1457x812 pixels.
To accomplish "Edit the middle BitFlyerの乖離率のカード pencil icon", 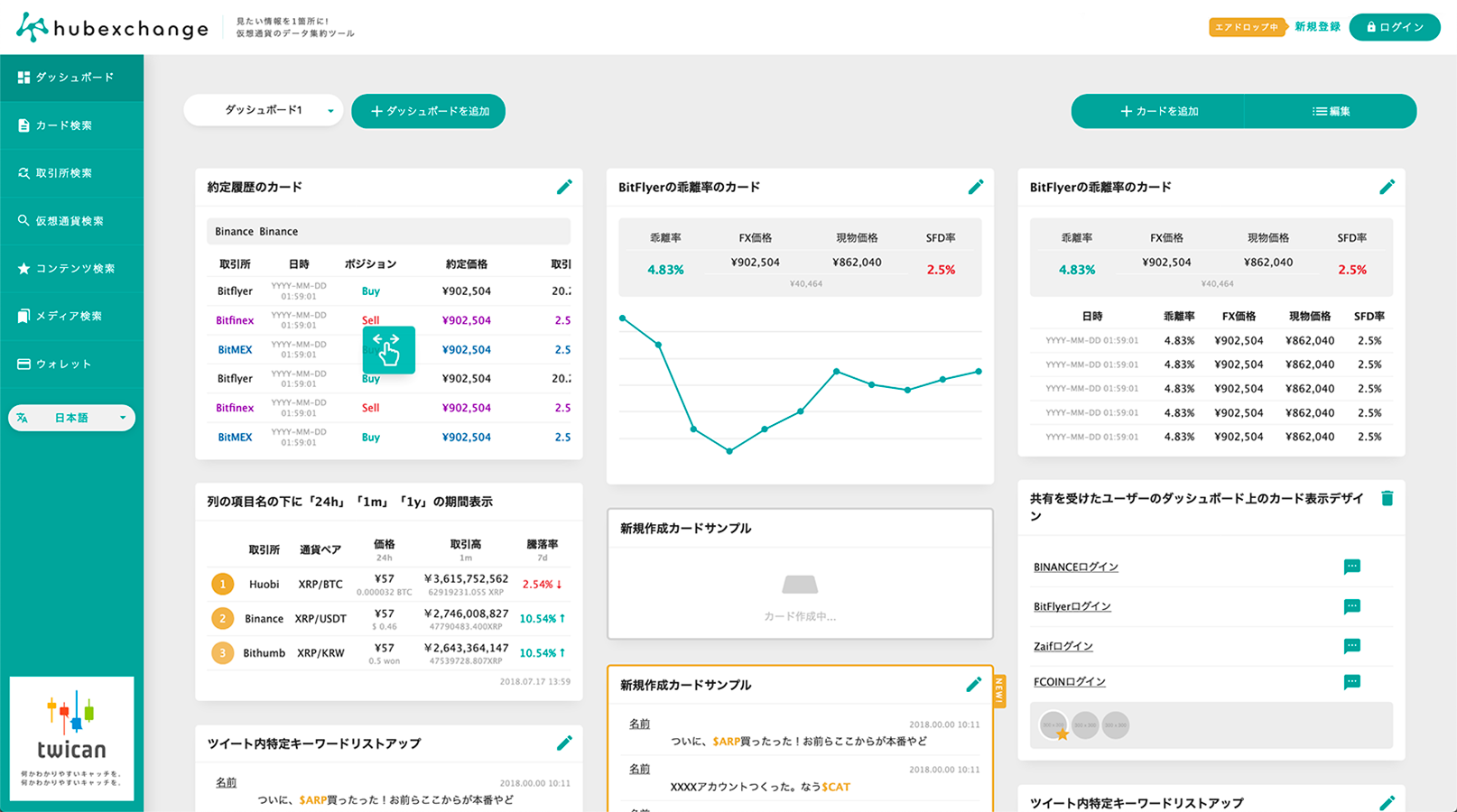I will [x=976, y=187].
